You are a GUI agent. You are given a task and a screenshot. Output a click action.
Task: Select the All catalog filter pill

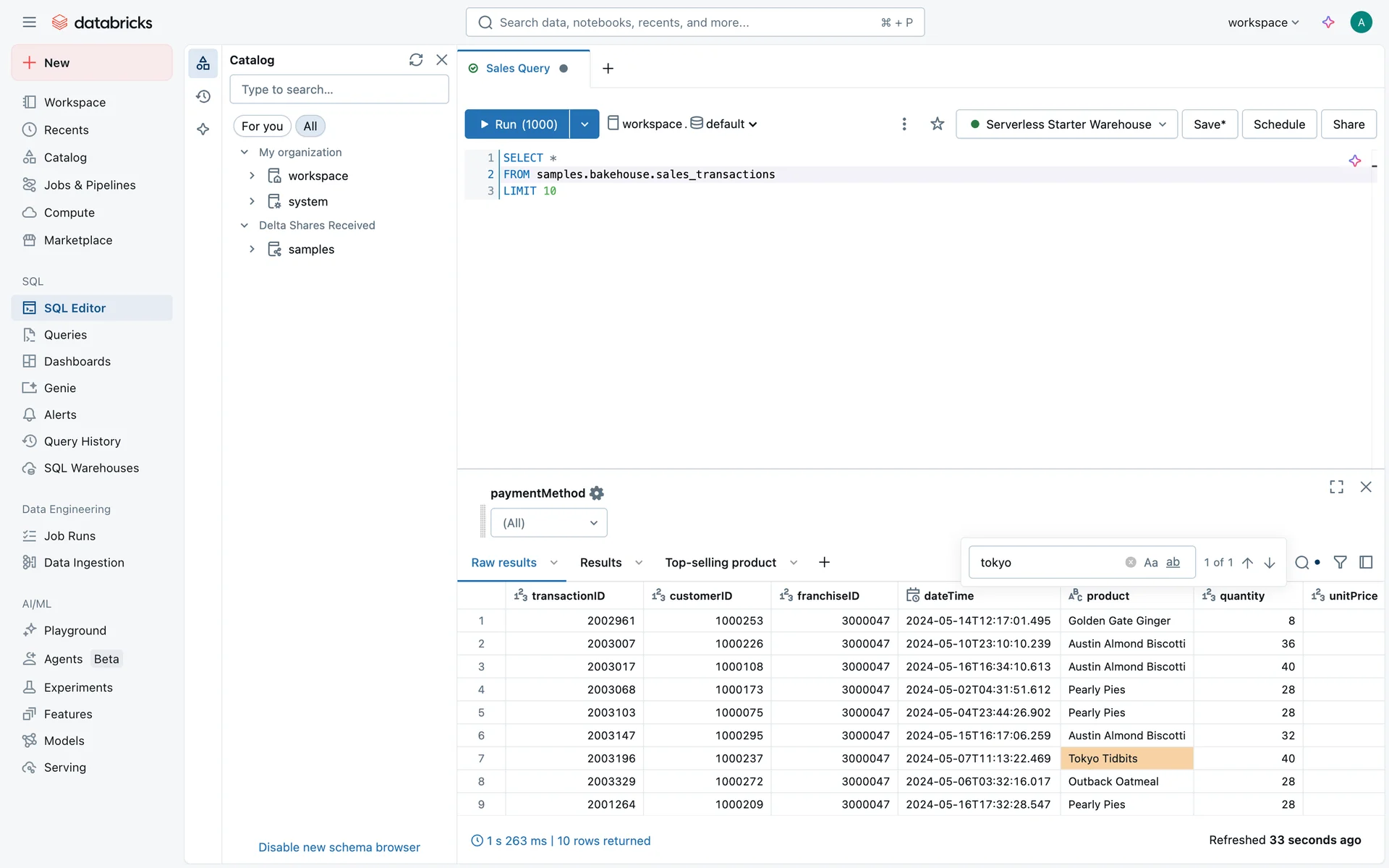click(x=310, y=126)
